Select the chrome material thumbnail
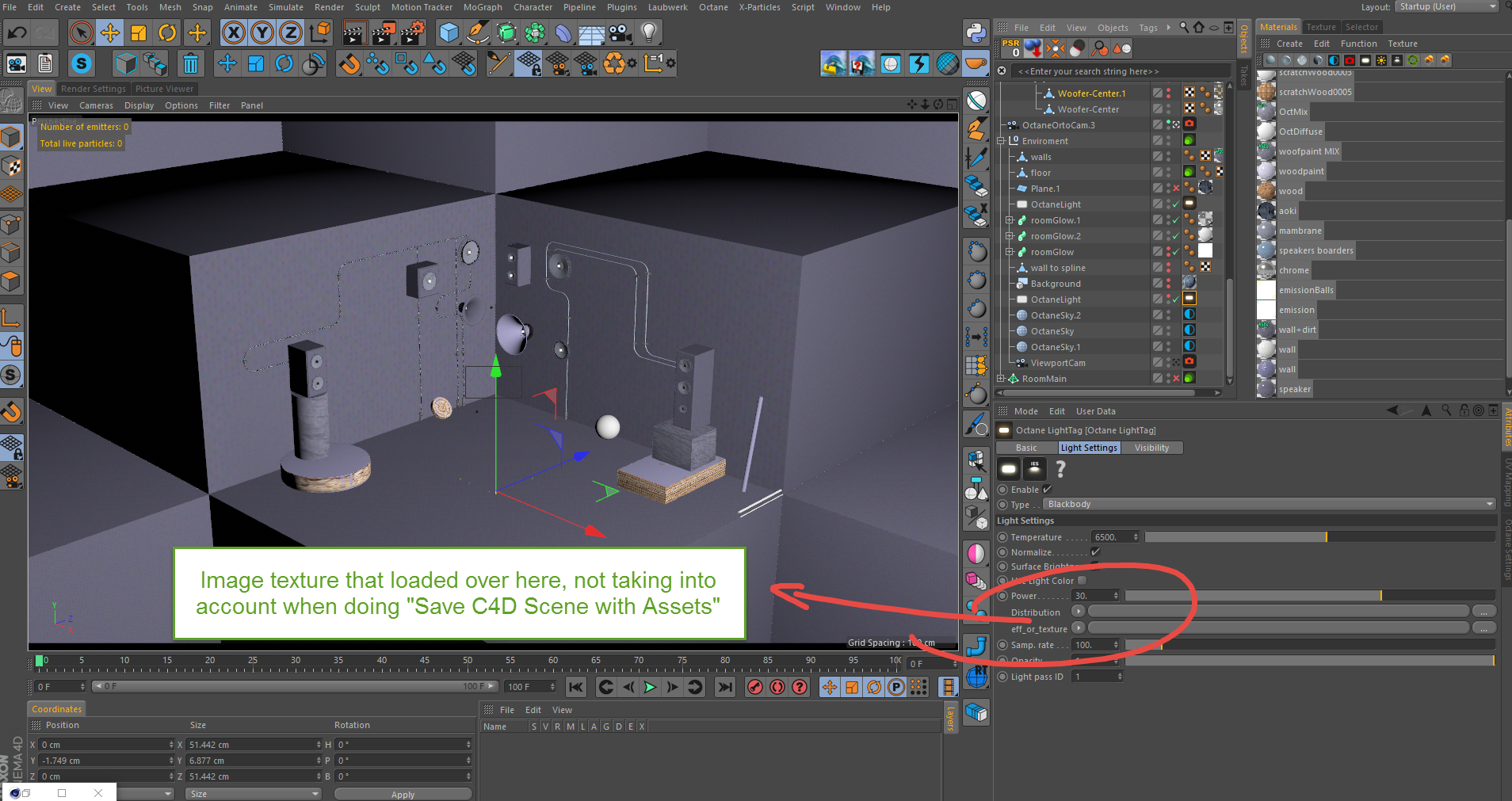The height and width of the screenshot is (801, 1512). click(x=1266, y=270)
